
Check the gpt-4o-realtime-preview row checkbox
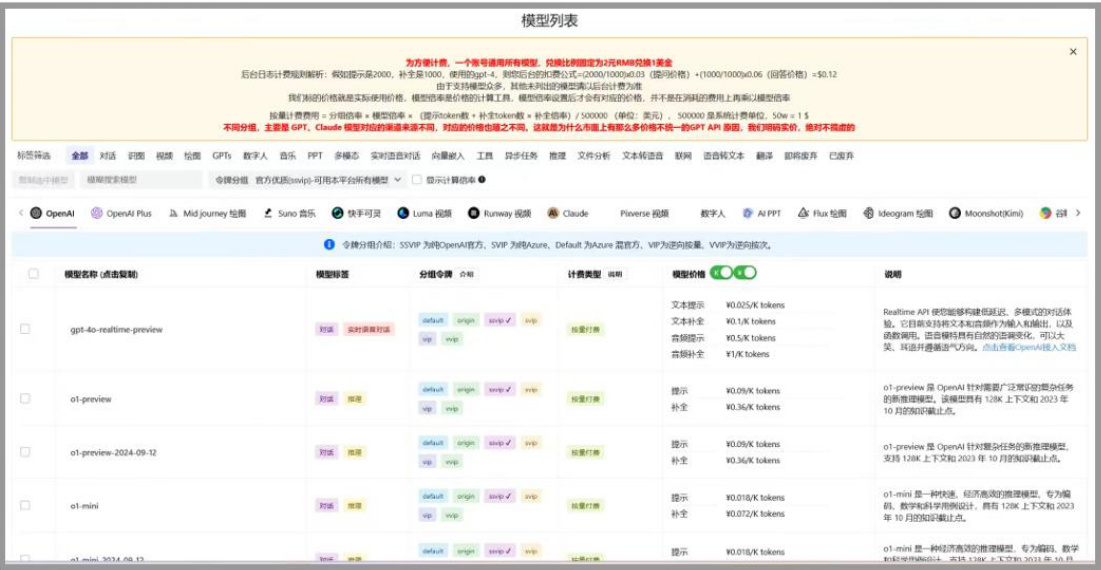pyautogui.click(x=25, y=329)
